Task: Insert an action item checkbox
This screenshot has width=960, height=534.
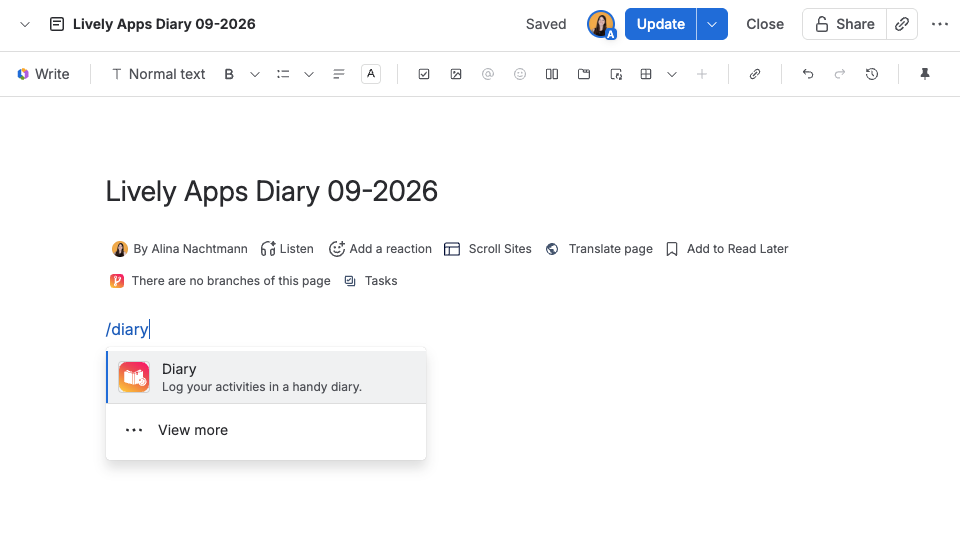Action: tap(424, 74)
